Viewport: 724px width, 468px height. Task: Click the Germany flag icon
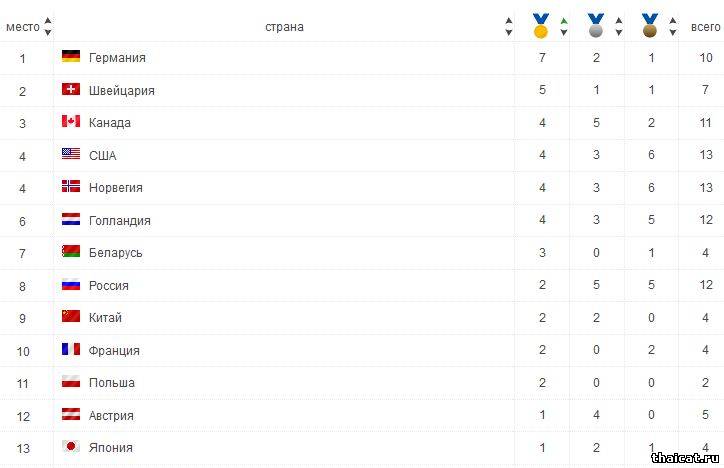click(x=70, y=57)
